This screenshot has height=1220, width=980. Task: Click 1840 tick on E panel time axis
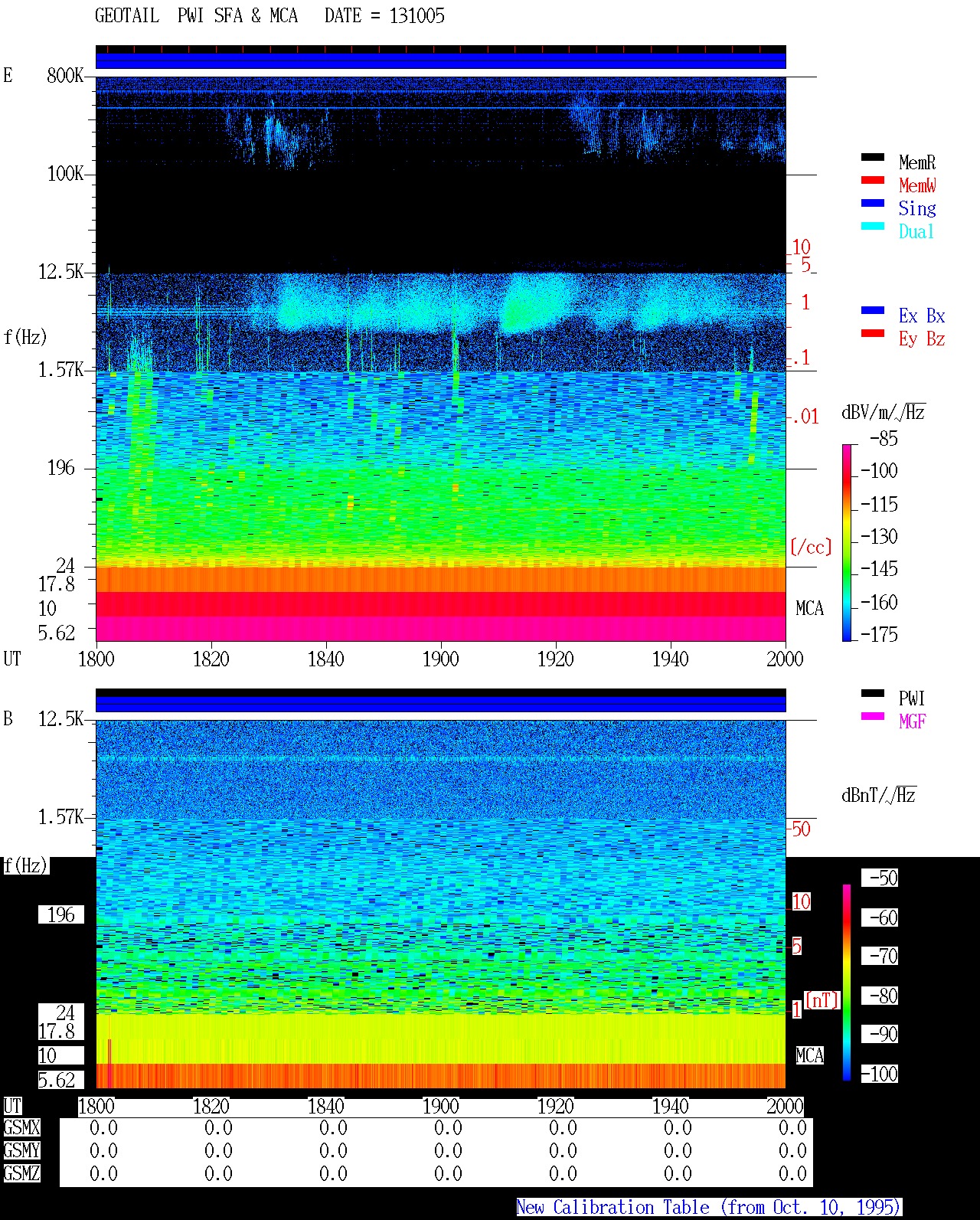[x=325, y=659]
